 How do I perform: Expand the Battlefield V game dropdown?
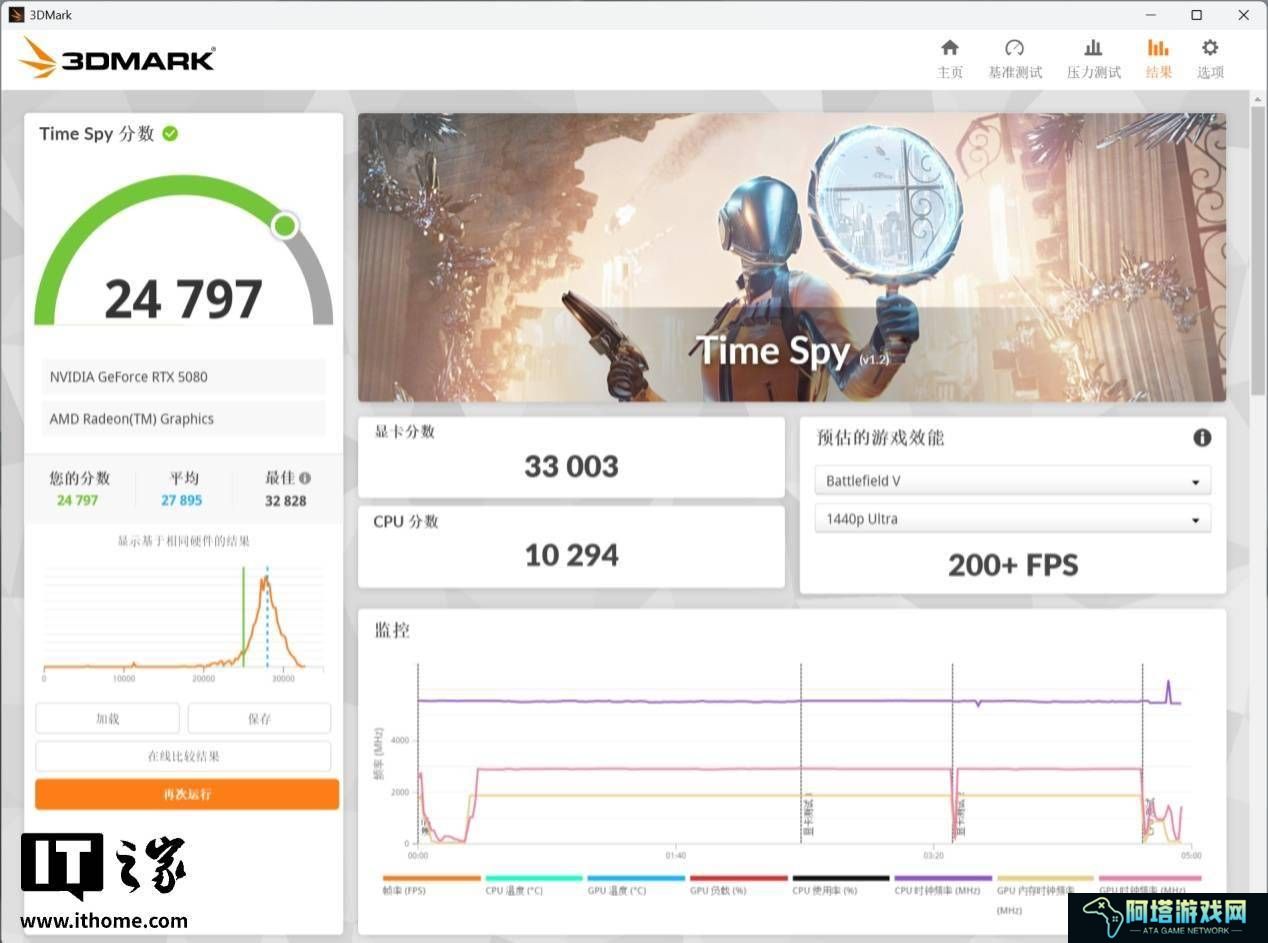pyautogui.click(x=1013, y=480)
